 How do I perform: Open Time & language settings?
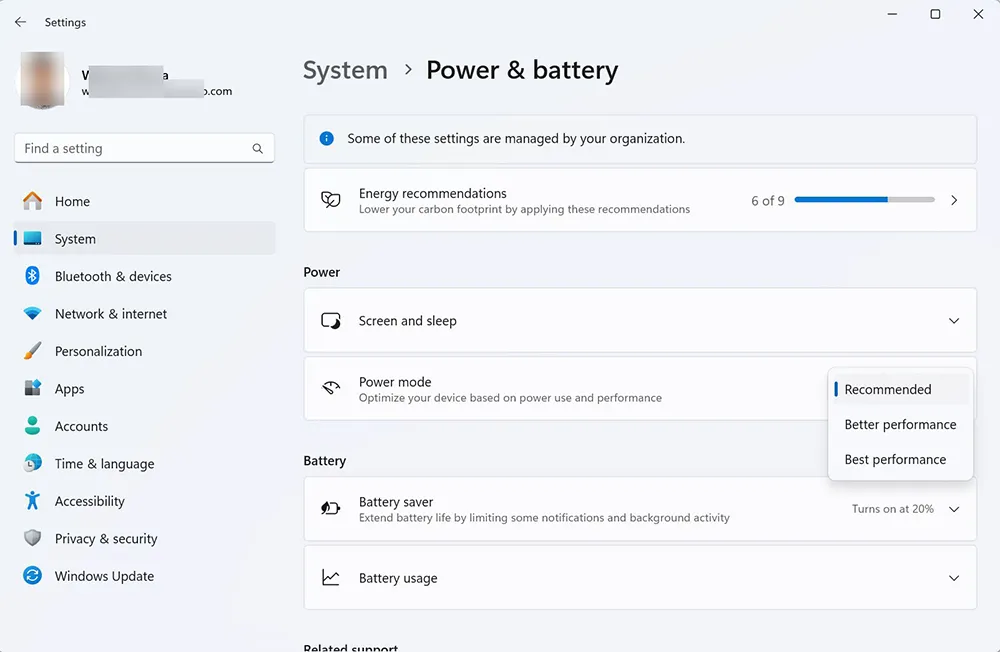click(105, 463)
